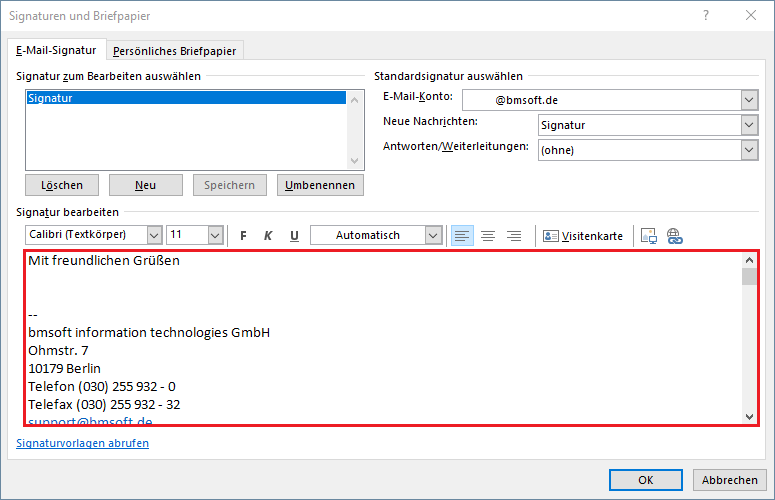Insert a picture into signature

pyautogui.click(x=648, y=236)
